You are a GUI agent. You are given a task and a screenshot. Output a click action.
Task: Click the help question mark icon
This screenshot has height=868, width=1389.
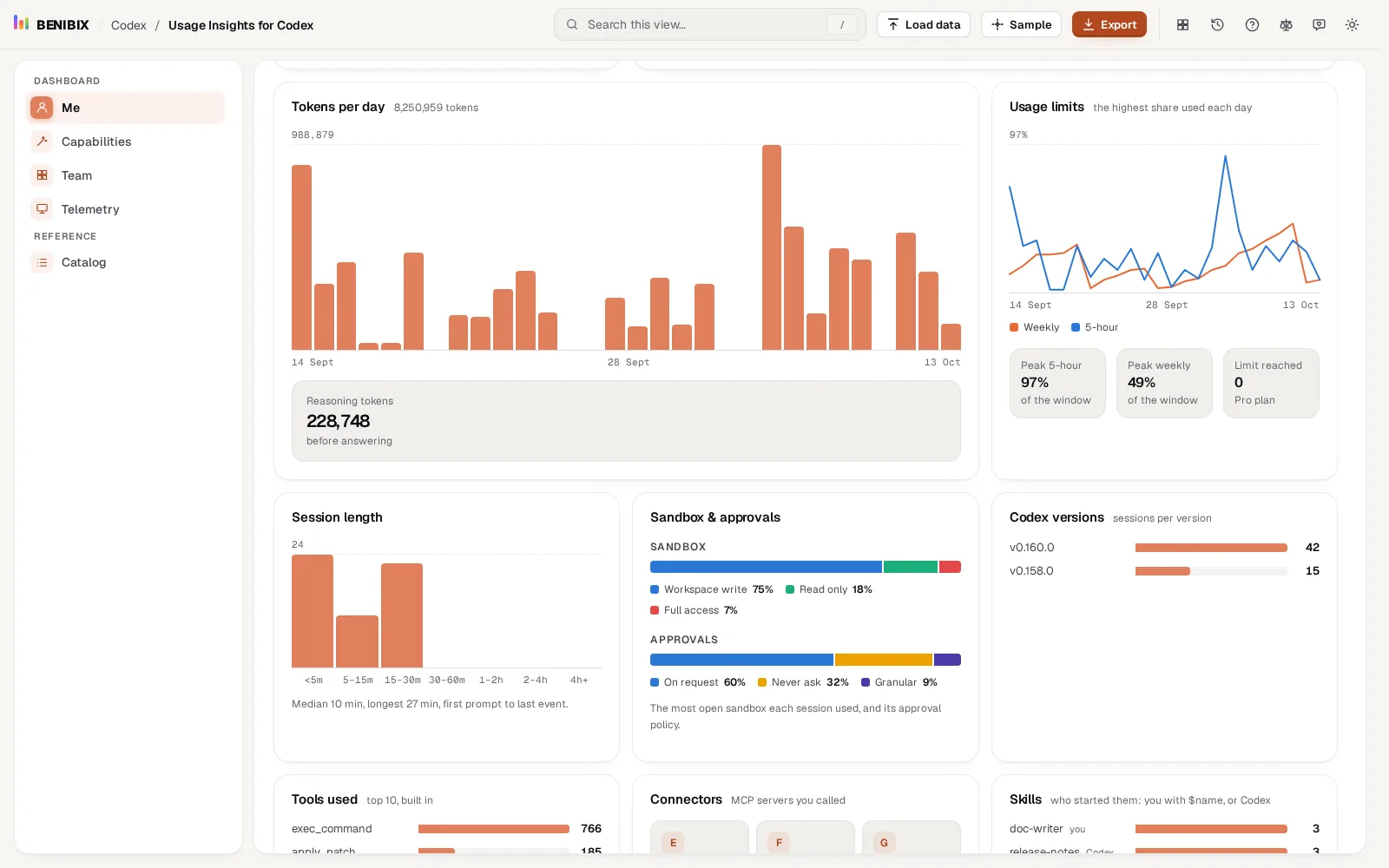pyautogui.click(x=1252, y=25)
